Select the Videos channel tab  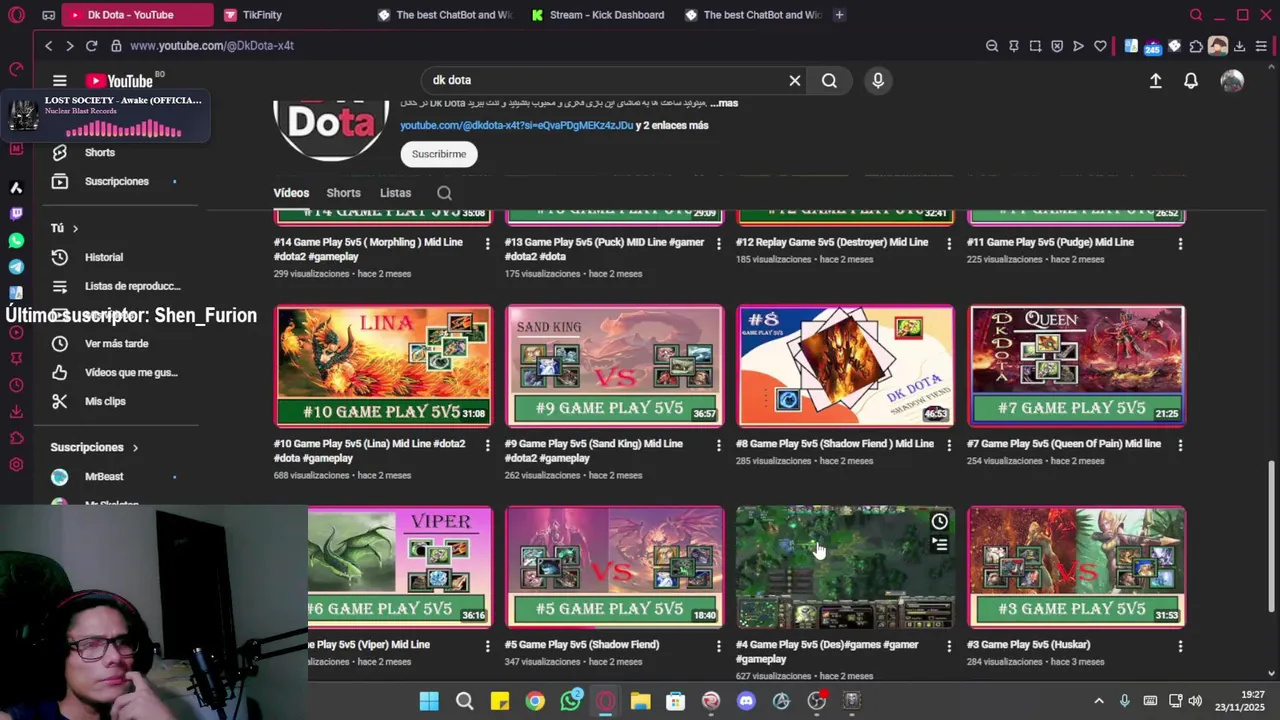point(291,193)
